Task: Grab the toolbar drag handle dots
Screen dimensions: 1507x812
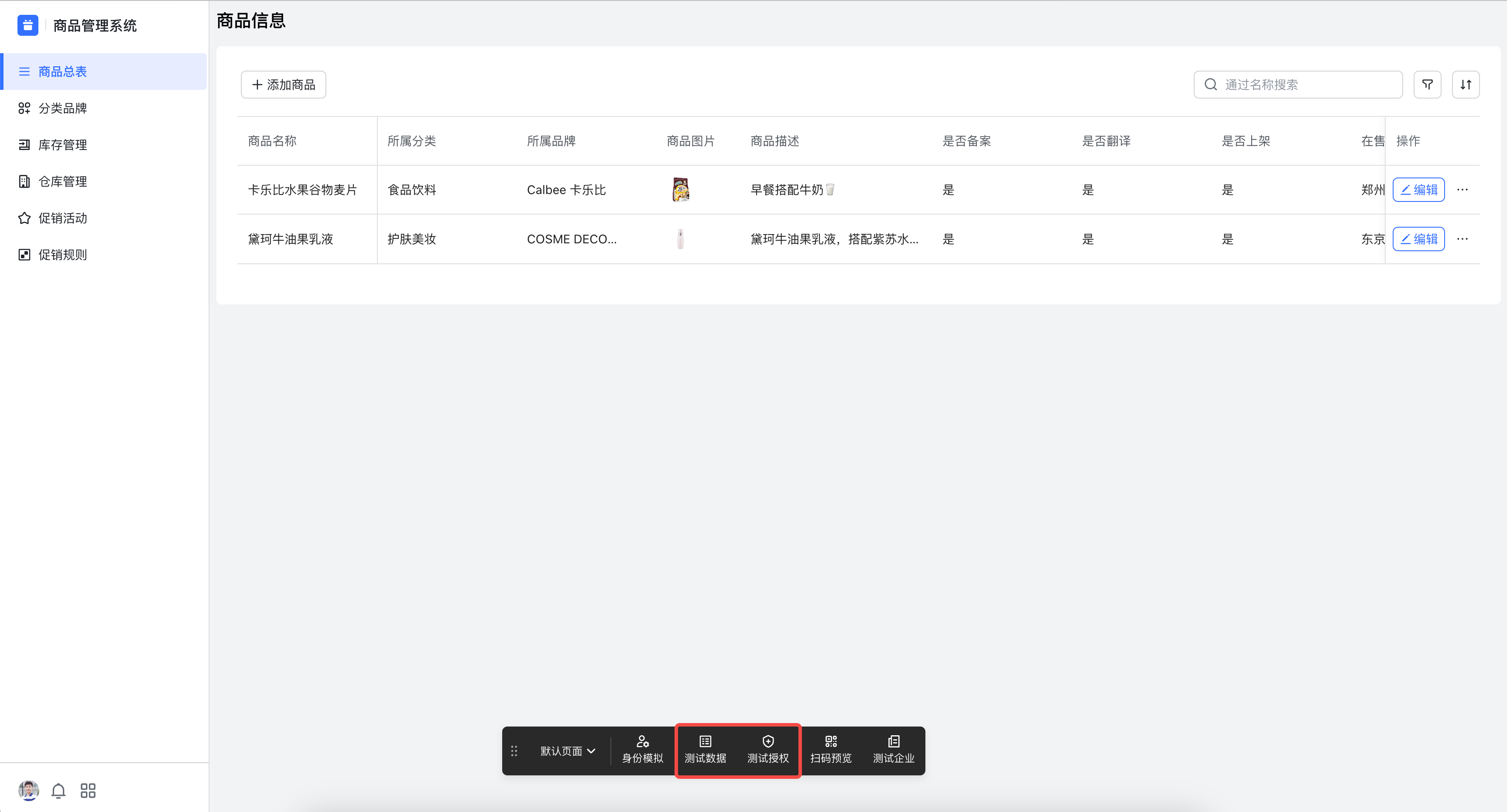Action: point(514,751)
